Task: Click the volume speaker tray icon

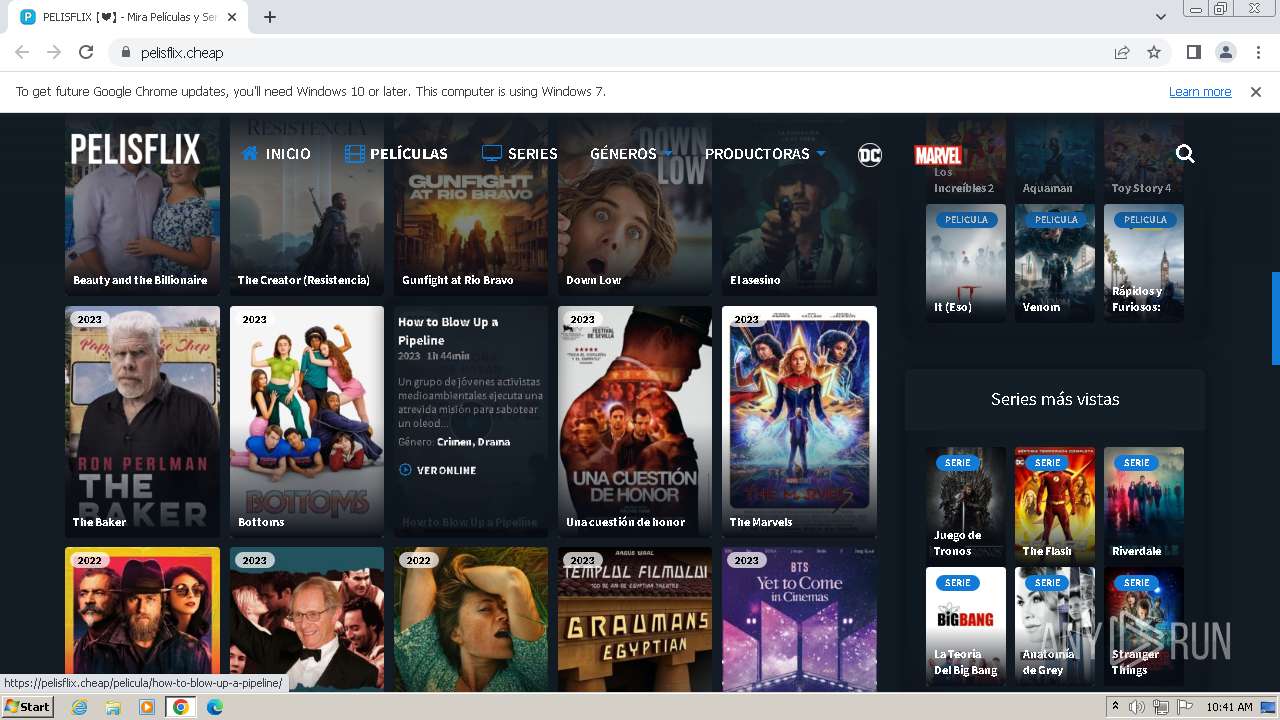Action: pos(1137,707)
